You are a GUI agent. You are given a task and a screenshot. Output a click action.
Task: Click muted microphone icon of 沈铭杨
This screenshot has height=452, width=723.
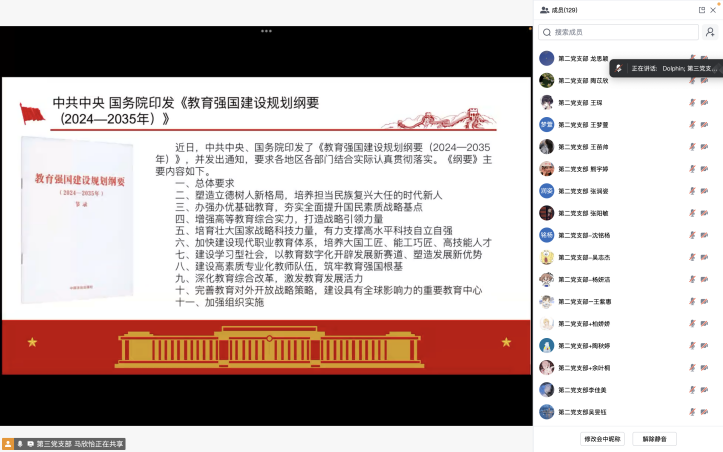(692, 235)
